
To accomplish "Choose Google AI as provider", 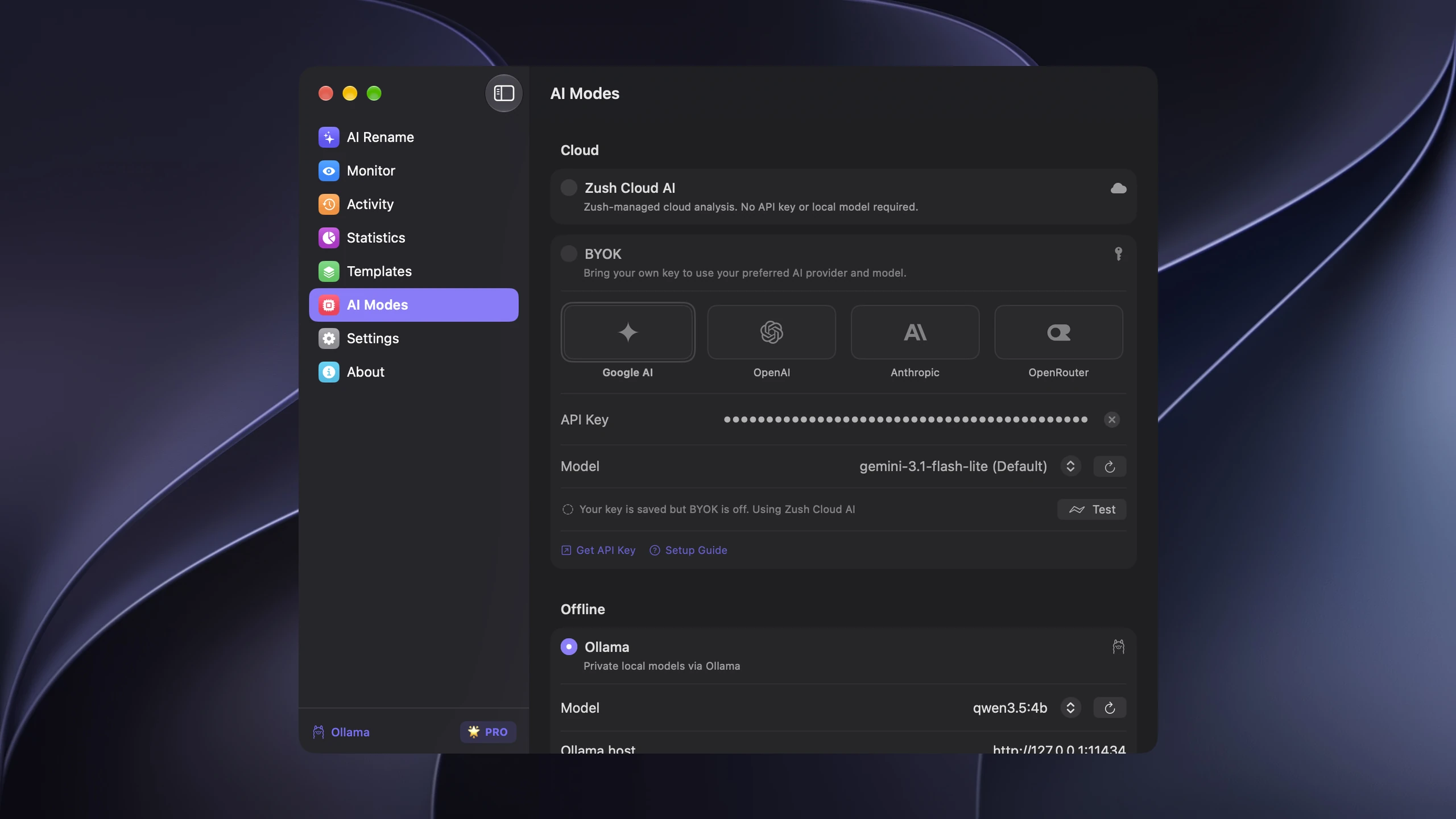I will point(627,332).
